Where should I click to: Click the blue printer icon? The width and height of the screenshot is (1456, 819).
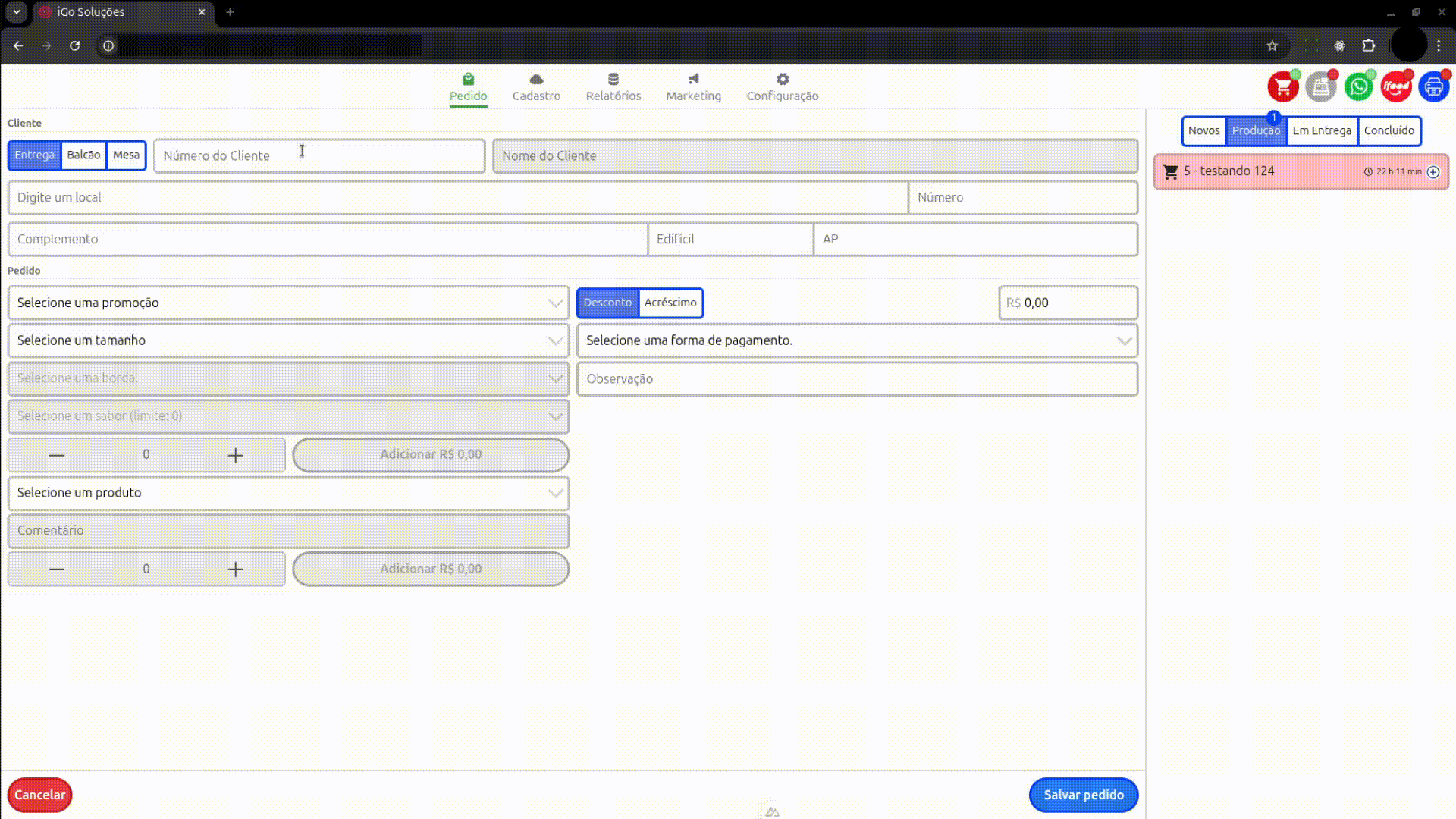[1433, 87]
